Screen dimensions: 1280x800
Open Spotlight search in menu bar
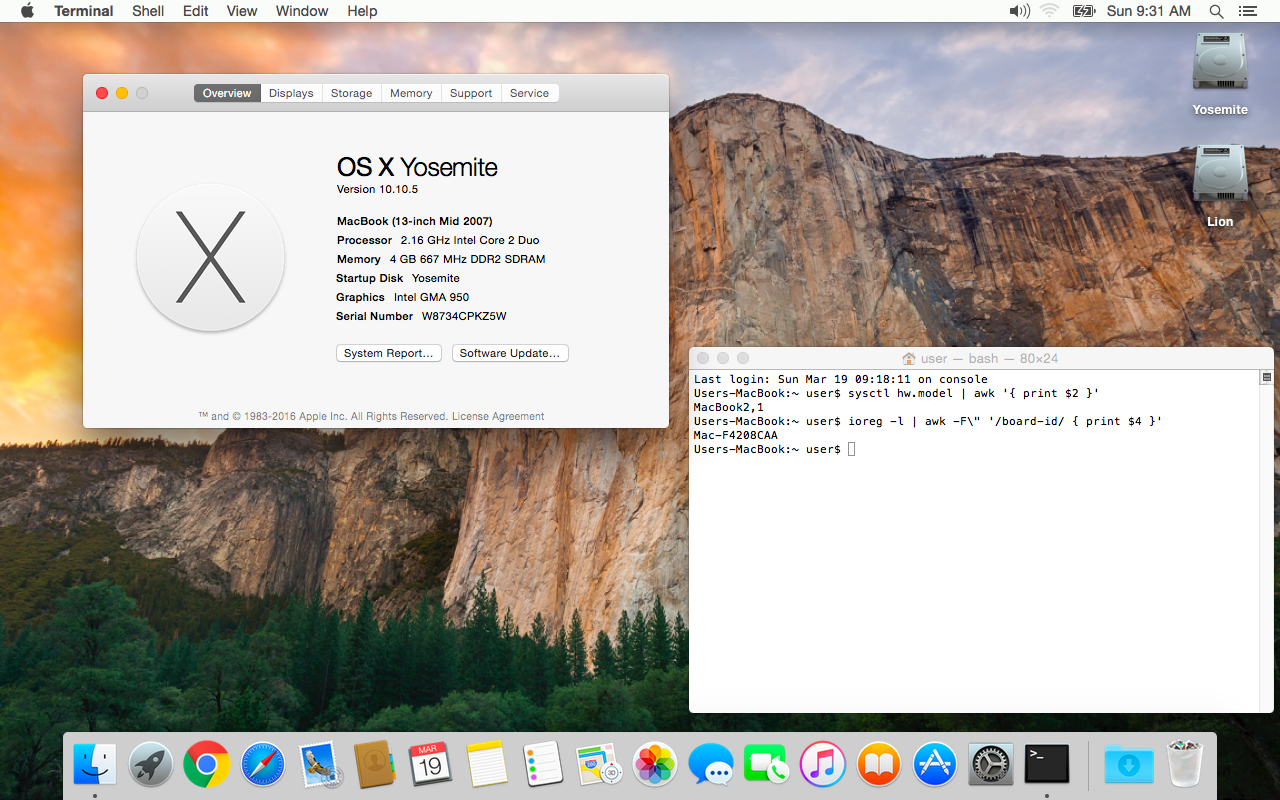coord(1216,11)
